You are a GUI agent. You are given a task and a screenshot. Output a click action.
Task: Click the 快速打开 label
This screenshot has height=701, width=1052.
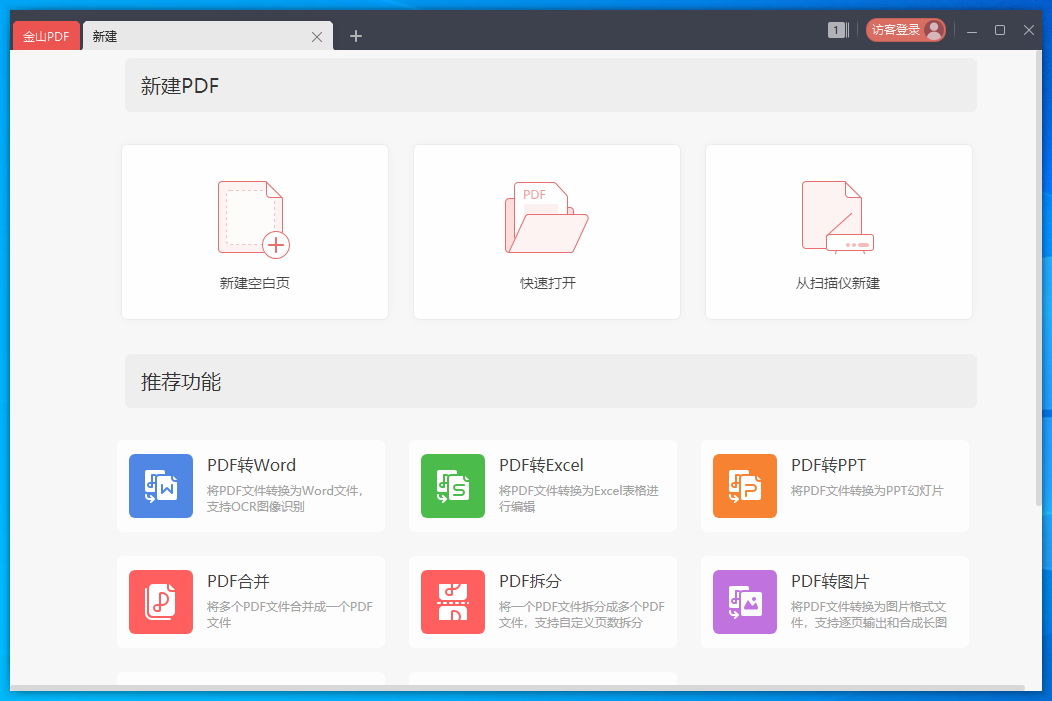tap(547, 283)
